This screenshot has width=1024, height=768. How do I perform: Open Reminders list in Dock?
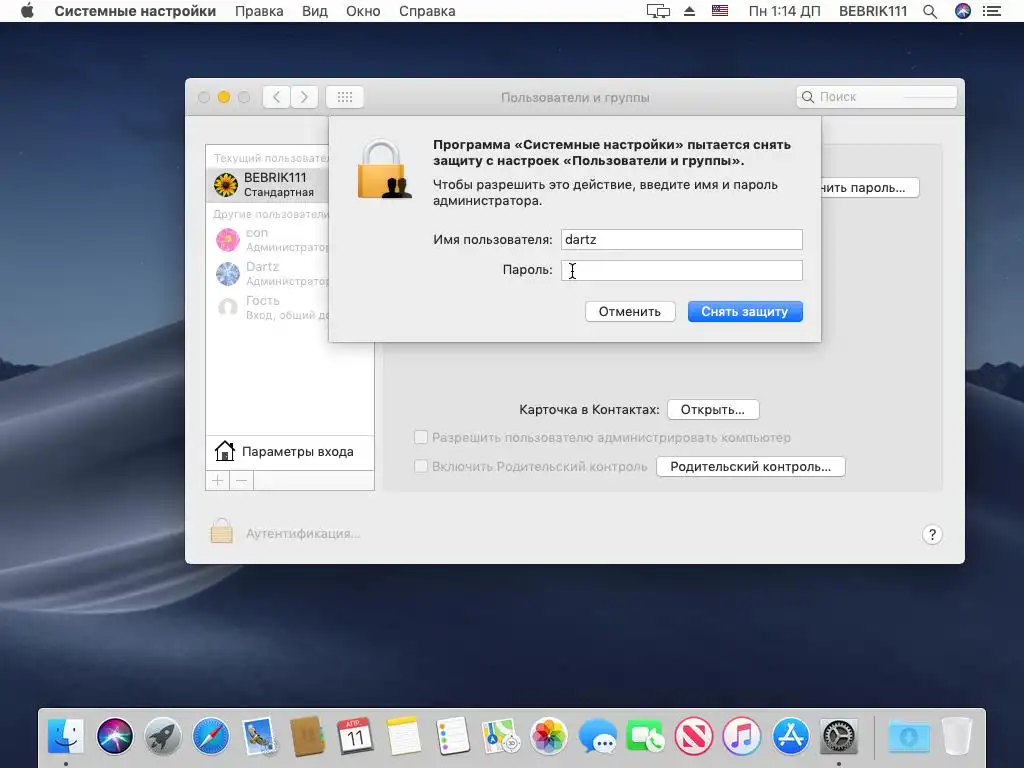[452, 736]
